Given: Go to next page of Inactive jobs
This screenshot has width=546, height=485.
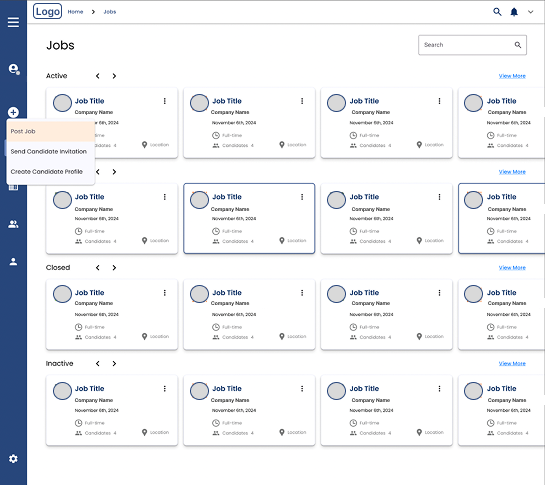Looking at the screenshot, I should point(114,363).
